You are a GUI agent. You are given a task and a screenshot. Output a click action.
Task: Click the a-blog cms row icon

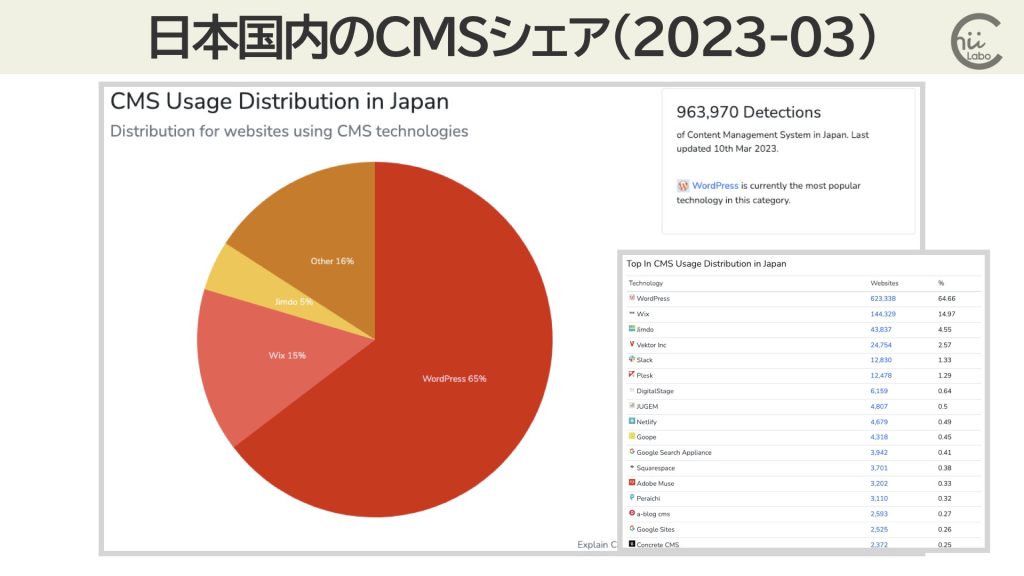(x=632, y=513)
